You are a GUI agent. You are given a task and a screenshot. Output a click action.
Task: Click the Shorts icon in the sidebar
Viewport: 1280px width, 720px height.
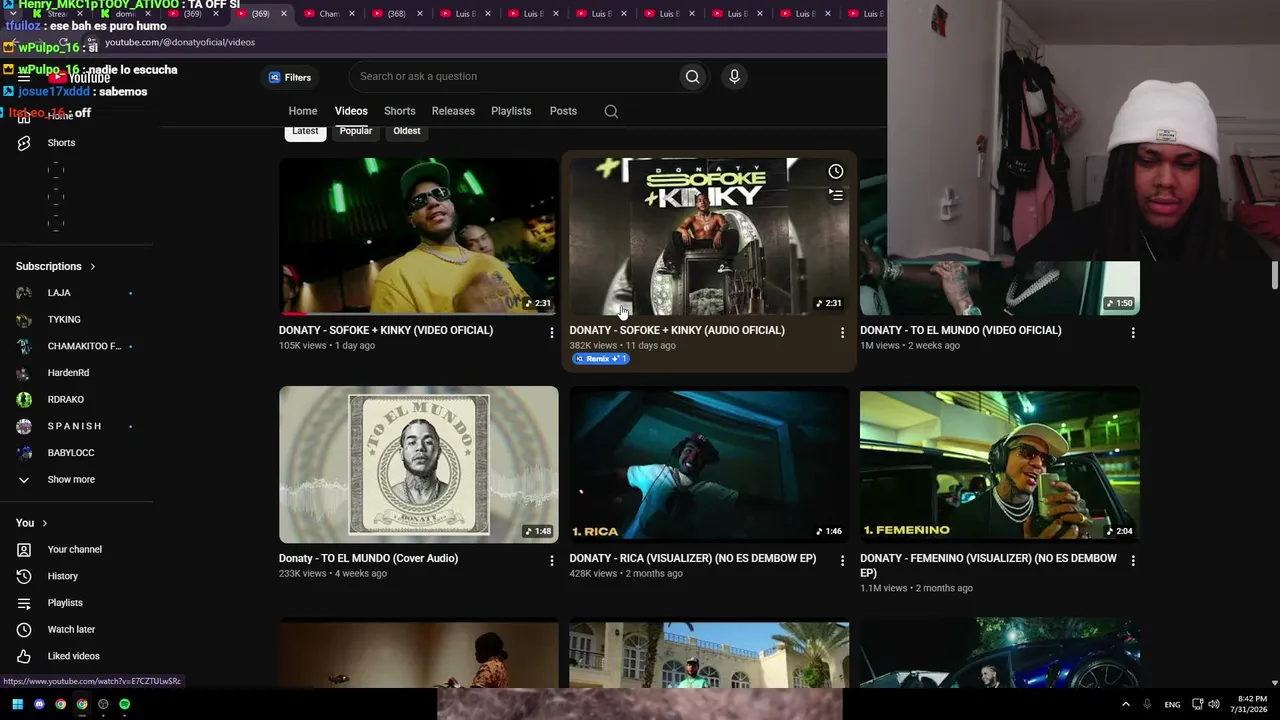click(x=24, y=143)
